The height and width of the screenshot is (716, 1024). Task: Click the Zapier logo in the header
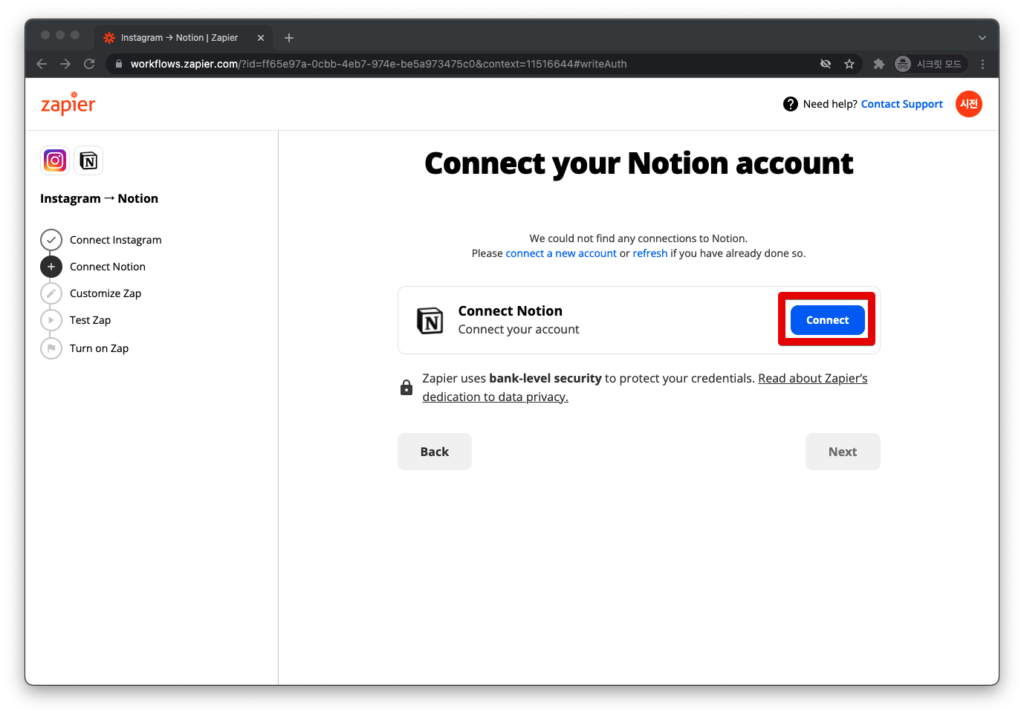tap(68, 104)
